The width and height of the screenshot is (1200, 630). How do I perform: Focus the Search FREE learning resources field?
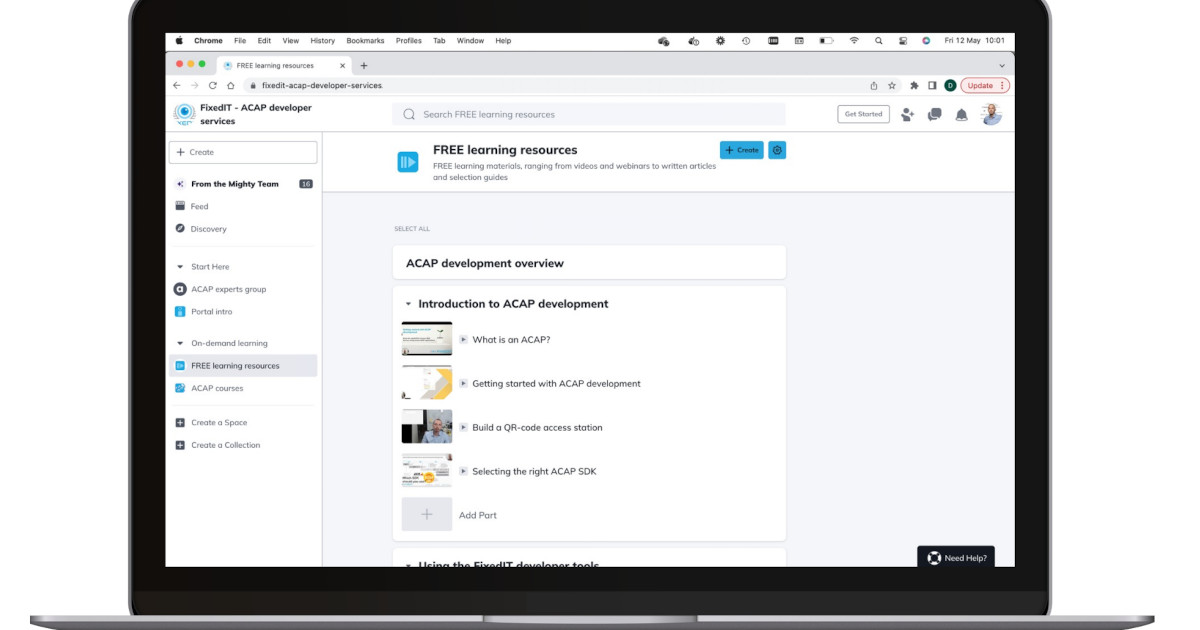(589, 114)
